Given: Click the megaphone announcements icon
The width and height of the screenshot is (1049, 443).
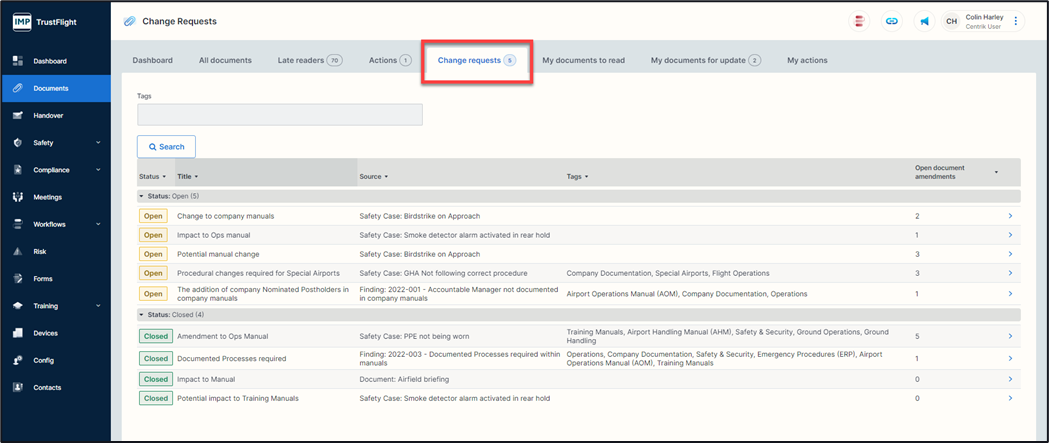Looking at the screenshot, I should tap(924, 21).
